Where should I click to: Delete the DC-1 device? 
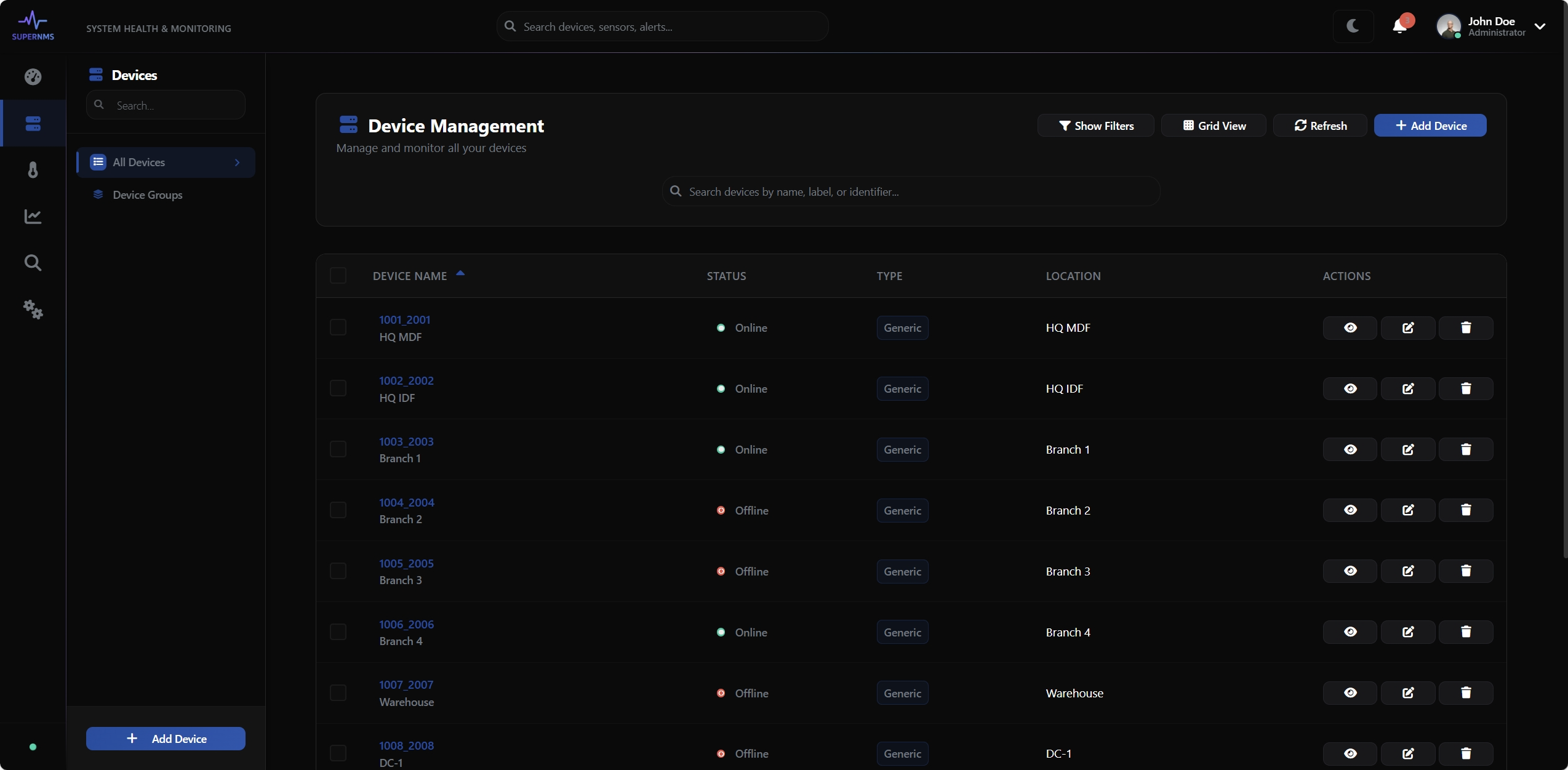[x=1466, y=753]
